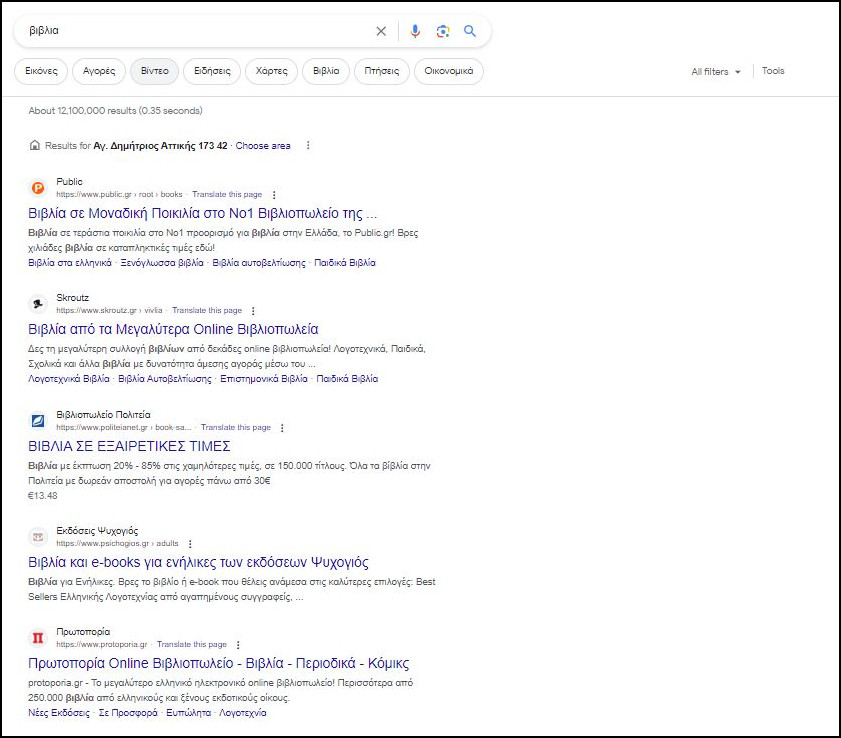
Task: Expand the All filters dropdown
Action: [x=716, y=71]
